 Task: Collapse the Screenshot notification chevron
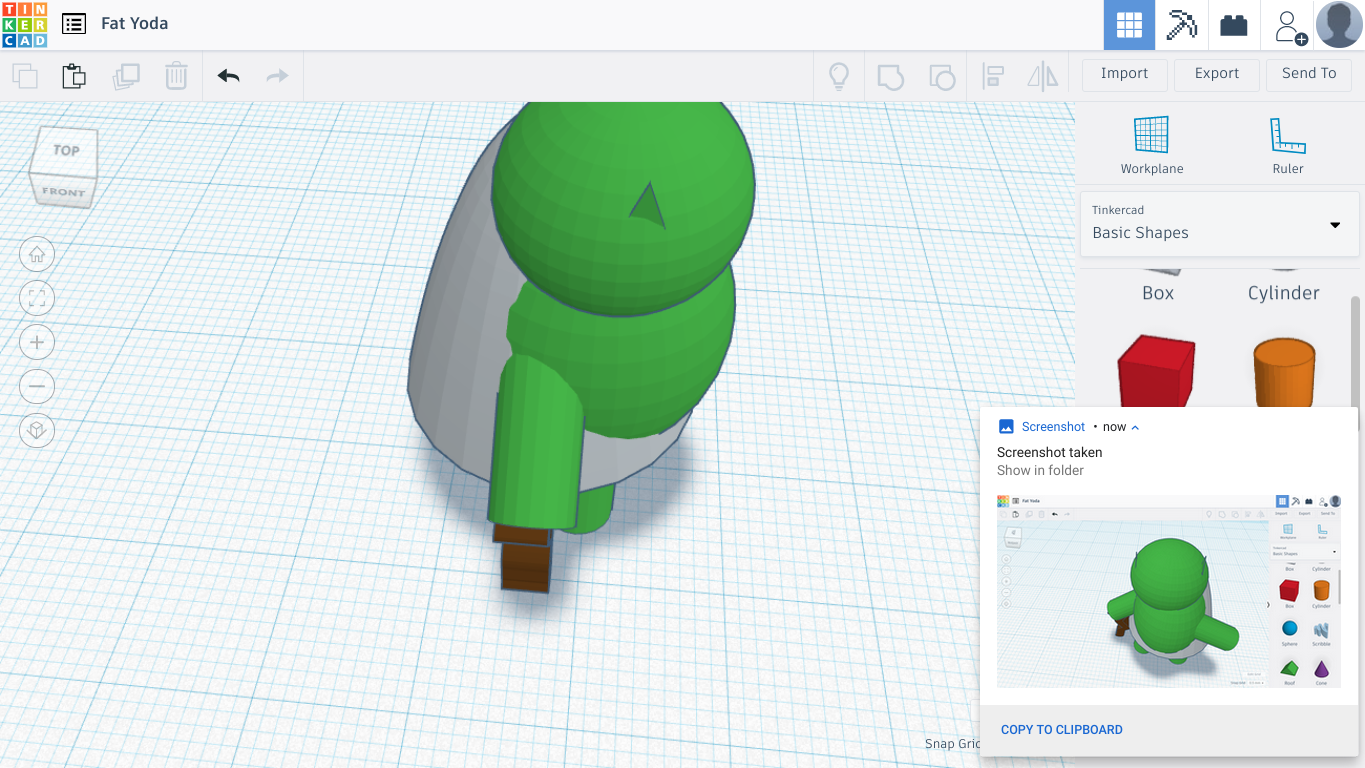point(1135,427)
